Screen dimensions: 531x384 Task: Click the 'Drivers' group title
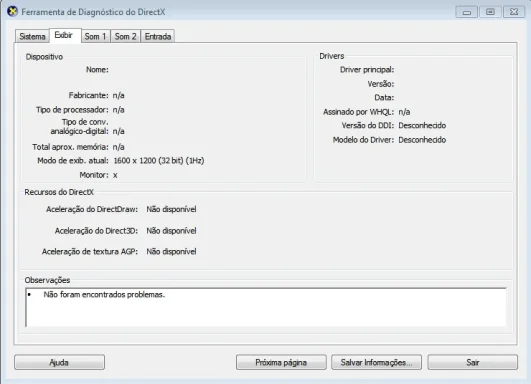pos(332,56)
